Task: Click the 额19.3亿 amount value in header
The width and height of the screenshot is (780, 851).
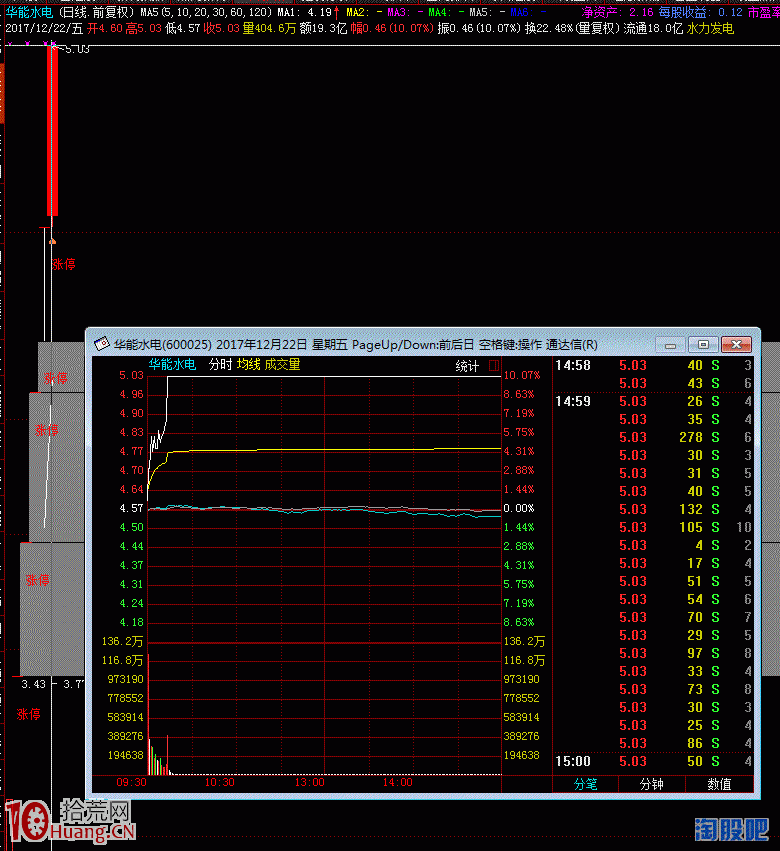Action: pyautogui.click(x=324, y=28)
